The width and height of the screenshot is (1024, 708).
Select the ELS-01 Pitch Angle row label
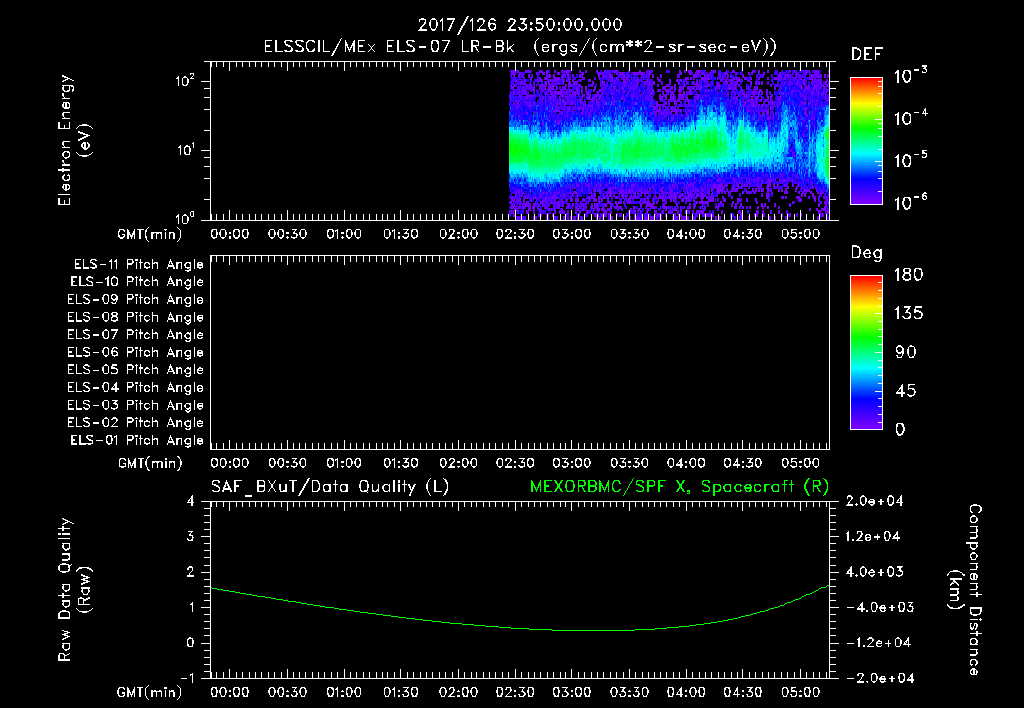click(137, 440)
